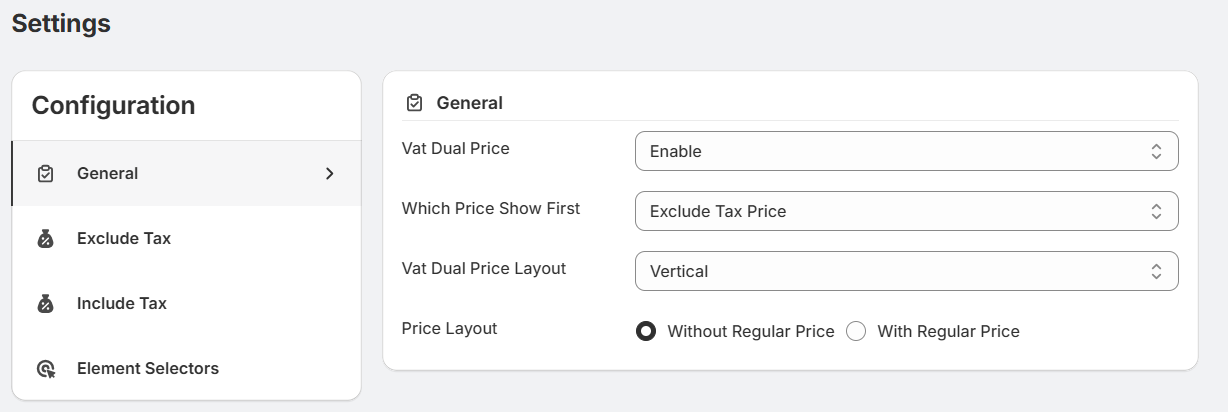Viewport: 1228px width, 412px height.
Task: Click the Include Tax money bag icon
Action: [x=45, y=304]
